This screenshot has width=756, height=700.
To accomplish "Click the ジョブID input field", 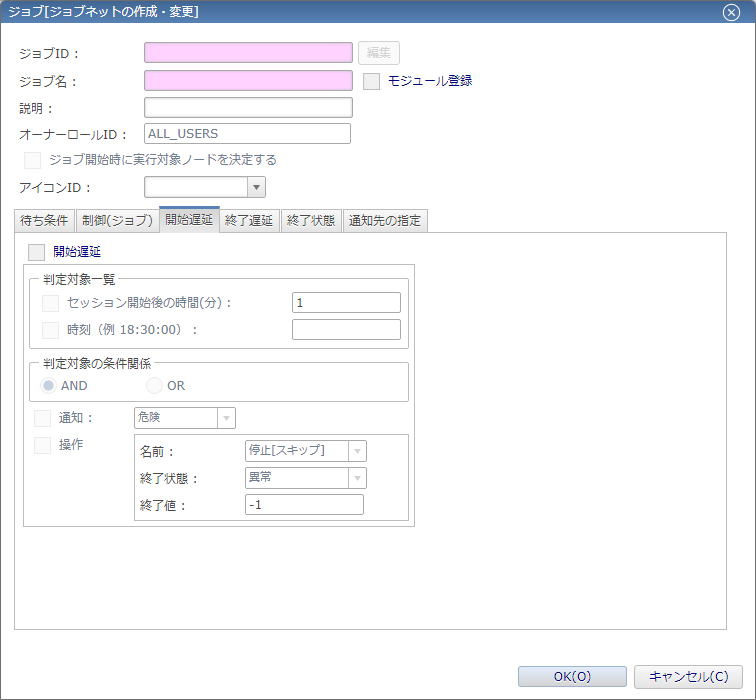I will point(248,53).
